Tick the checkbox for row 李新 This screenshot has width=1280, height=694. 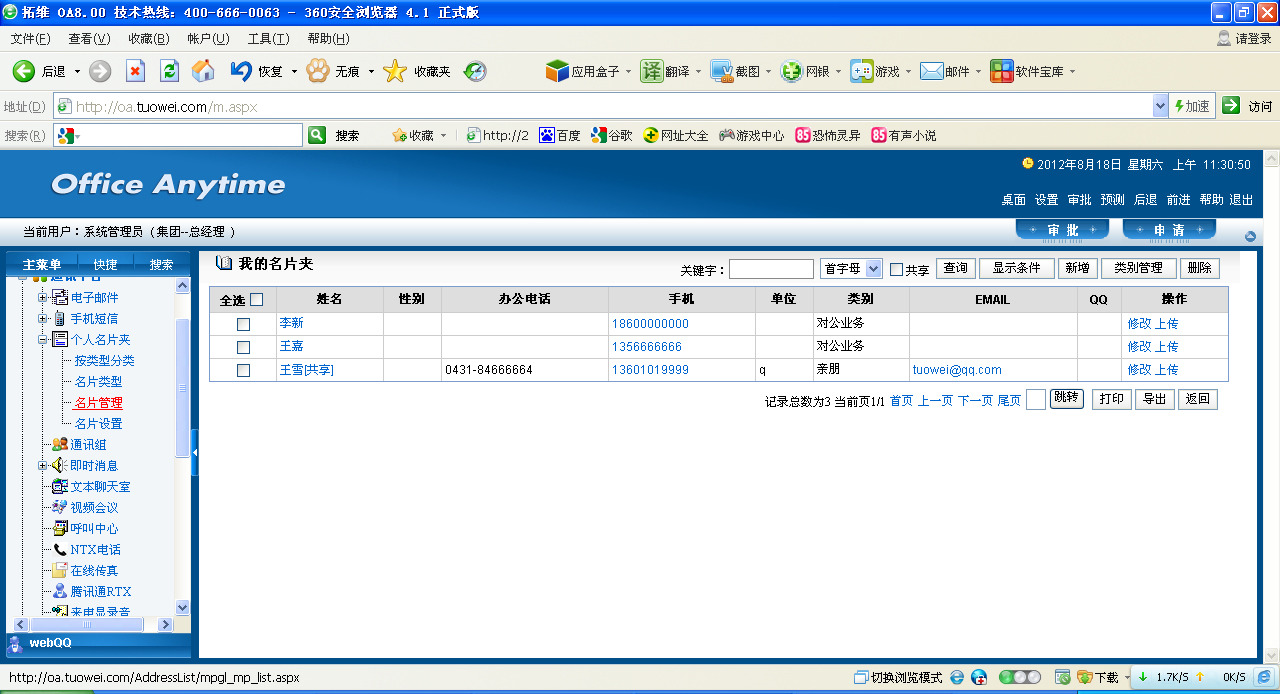coord(243,324)
